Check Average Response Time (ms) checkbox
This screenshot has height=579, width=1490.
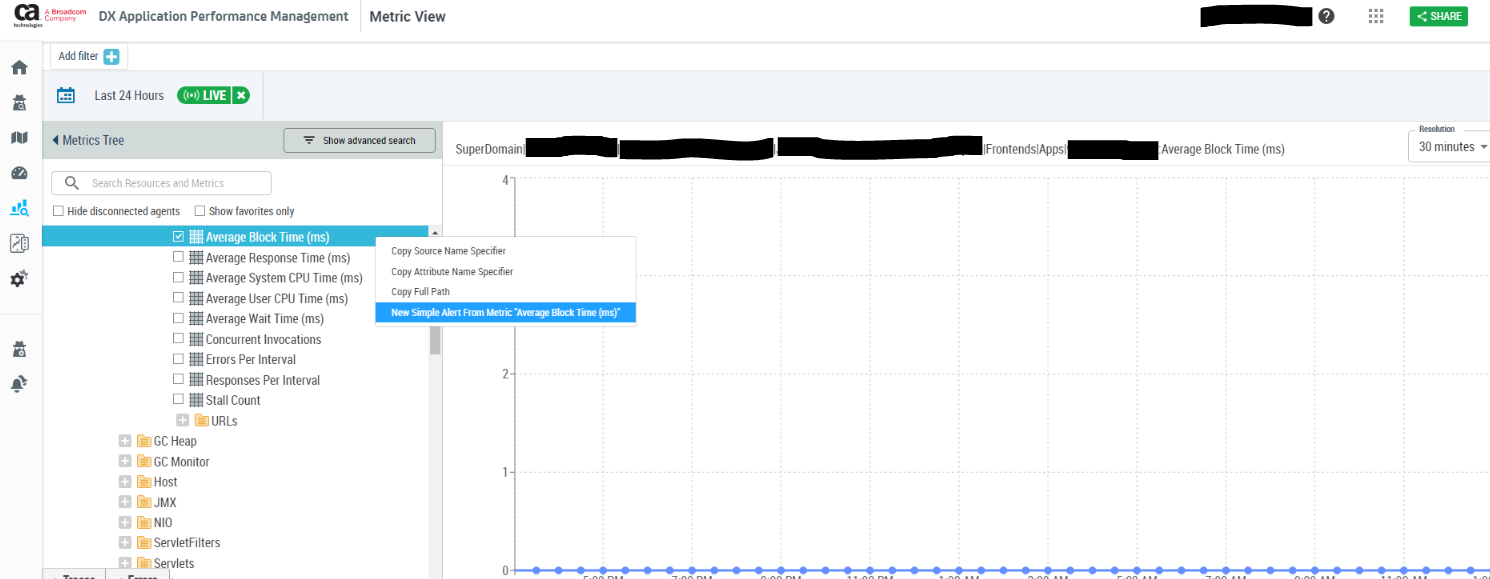(x=178, y=258)
